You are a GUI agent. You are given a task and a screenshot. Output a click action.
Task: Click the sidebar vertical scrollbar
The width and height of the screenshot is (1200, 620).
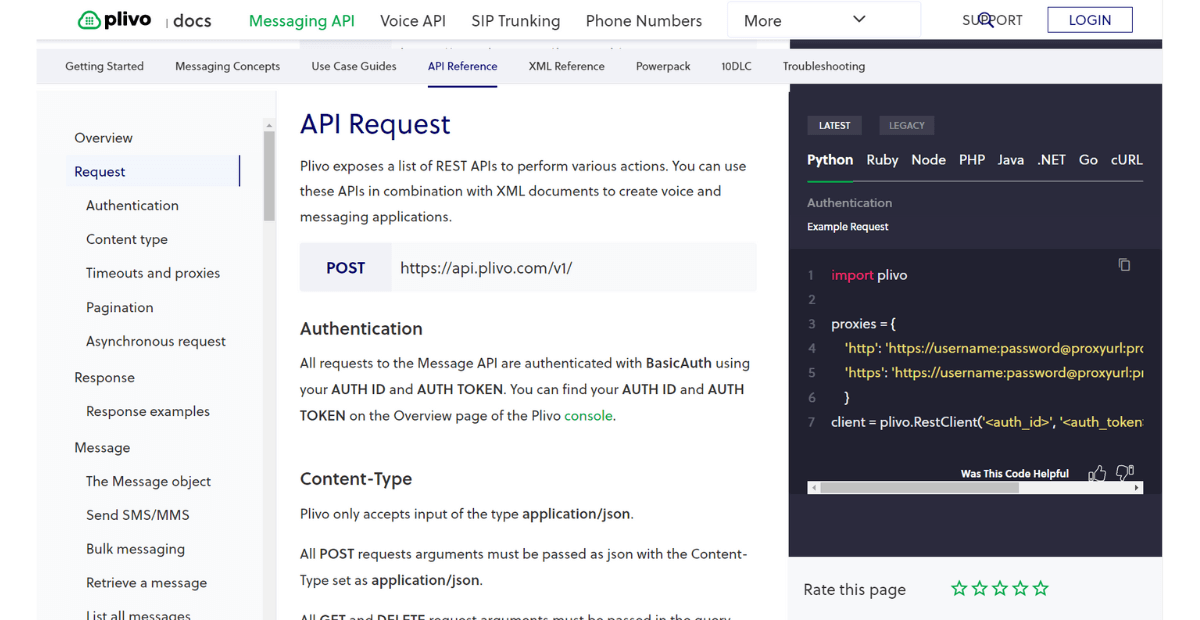click(269, 176)
